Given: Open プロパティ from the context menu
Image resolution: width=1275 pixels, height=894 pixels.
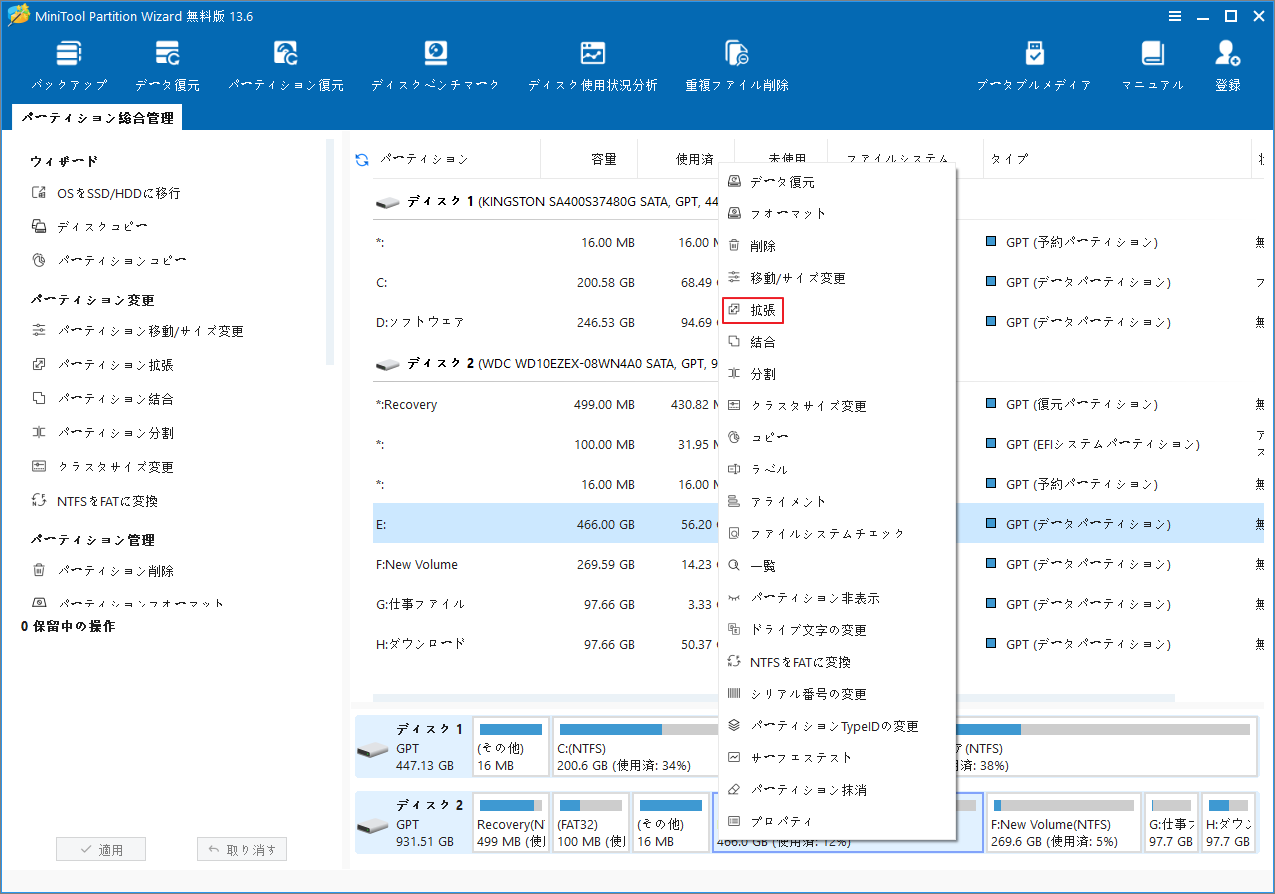Looking at the screenshot, I should [x=779, y=820].
